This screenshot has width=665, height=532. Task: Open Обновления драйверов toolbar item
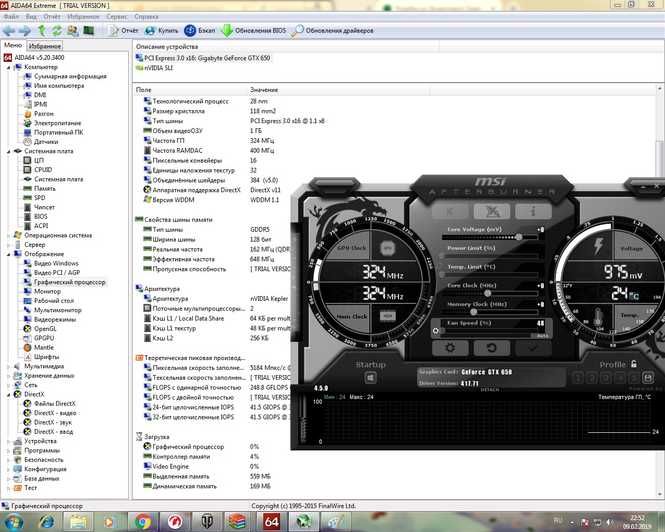(x=333, y=31)
